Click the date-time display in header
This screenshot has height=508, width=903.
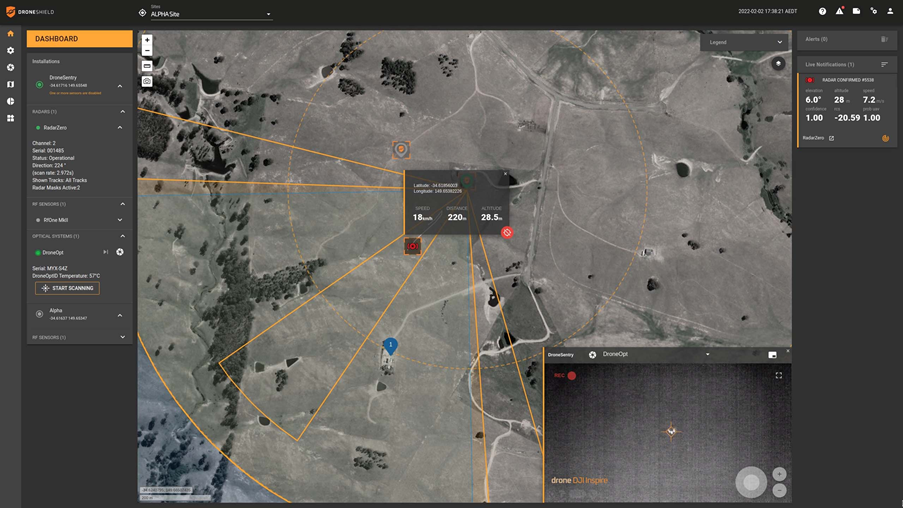click(x=768, y=11)
